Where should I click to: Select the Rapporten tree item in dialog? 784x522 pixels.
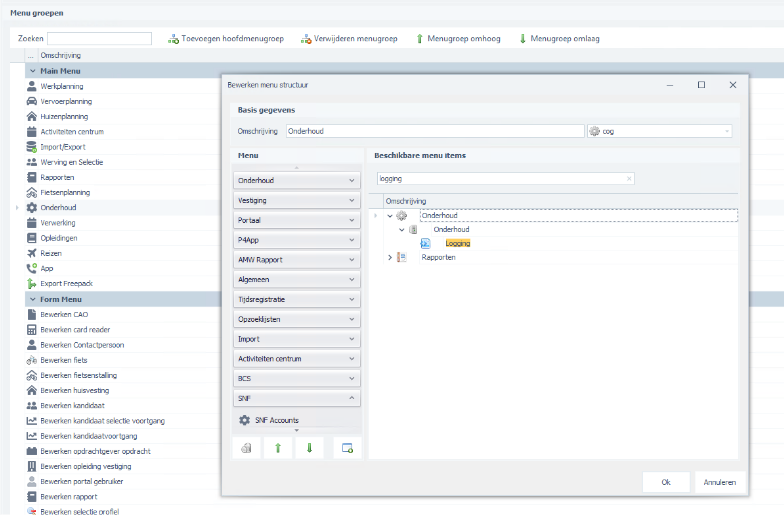(438, 258)
